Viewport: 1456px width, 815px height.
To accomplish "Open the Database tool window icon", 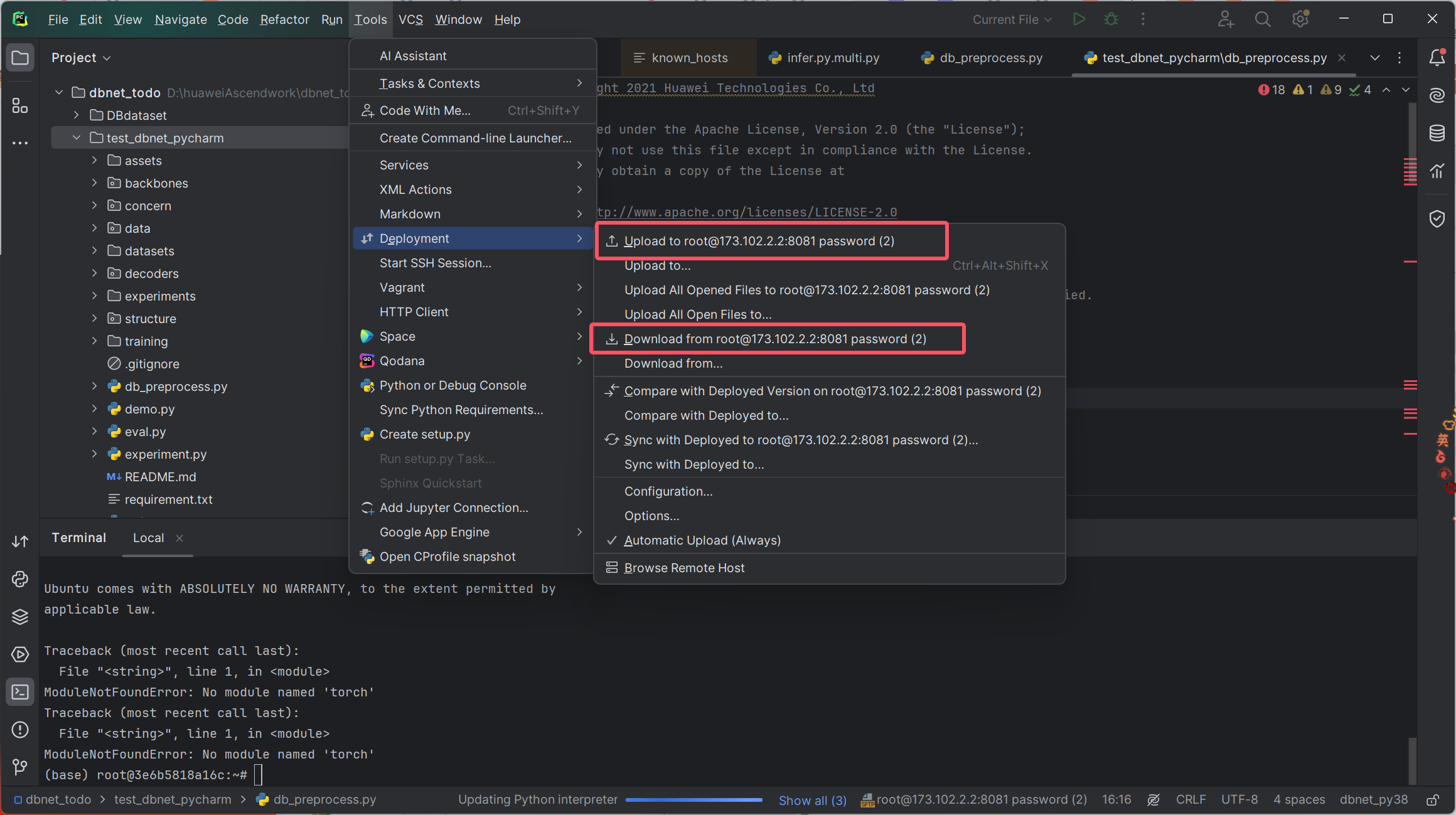I will (1437, 133).
